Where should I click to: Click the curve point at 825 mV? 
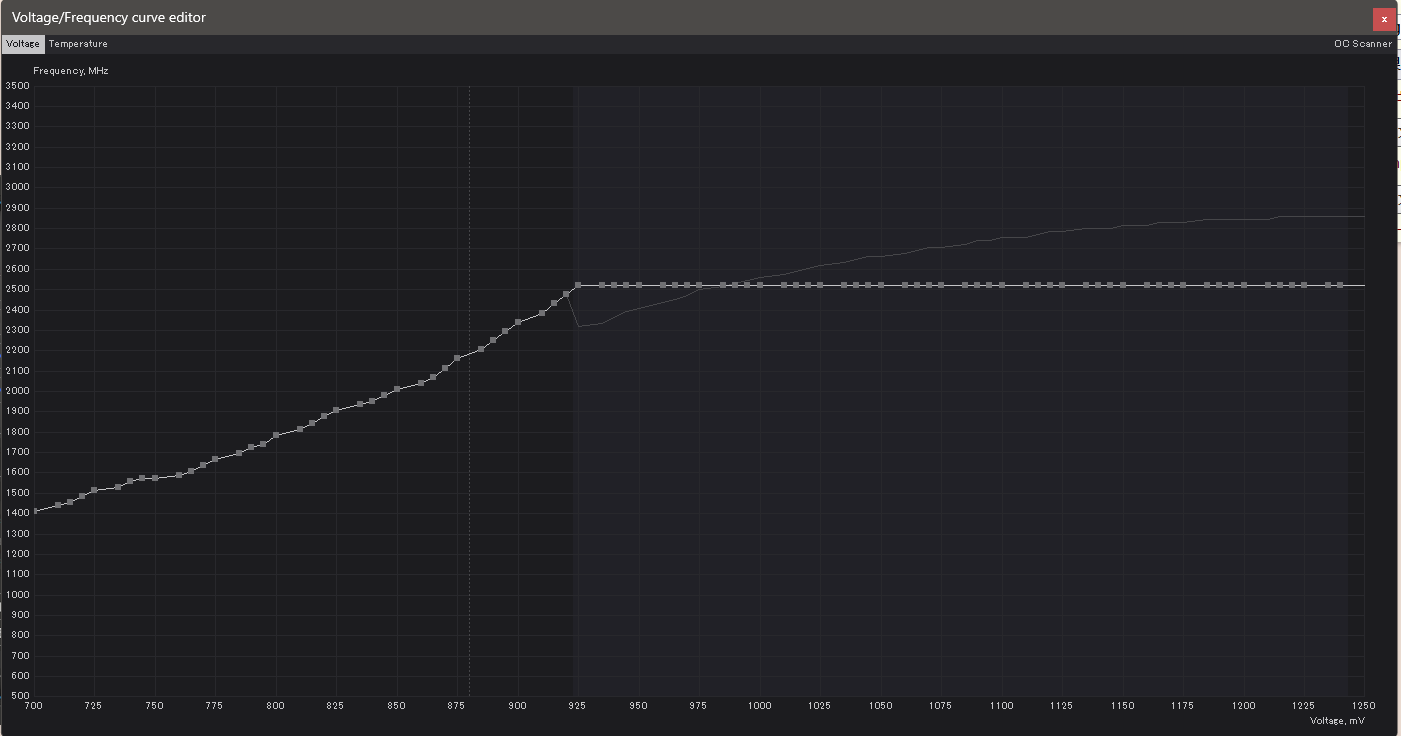tap(336, 410)
